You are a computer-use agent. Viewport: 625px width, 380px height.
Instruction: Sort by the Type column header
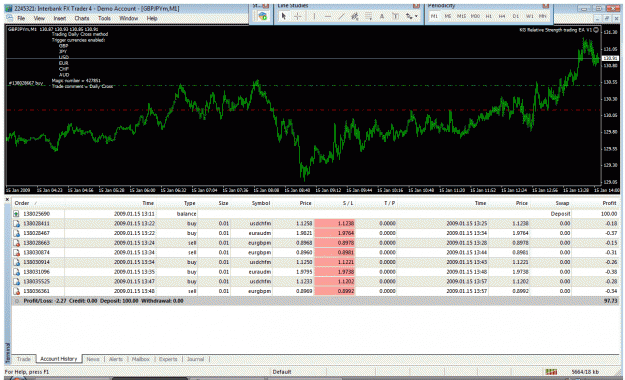(x=189, y=203)
